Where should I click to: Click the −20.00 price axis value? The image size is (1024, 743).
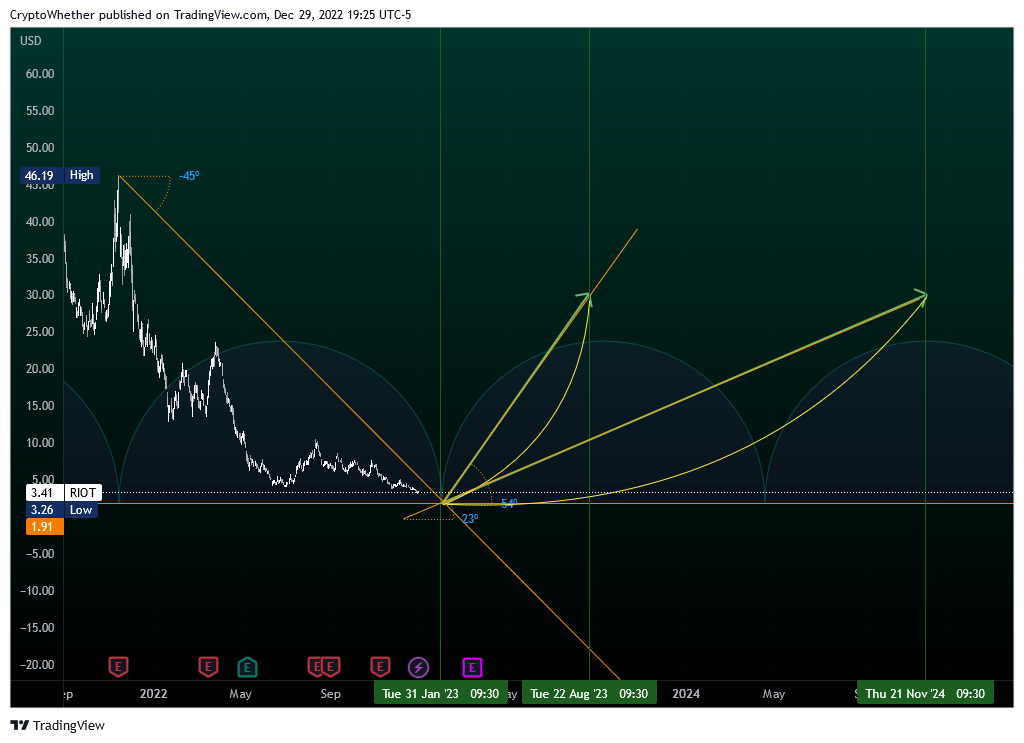37,665
